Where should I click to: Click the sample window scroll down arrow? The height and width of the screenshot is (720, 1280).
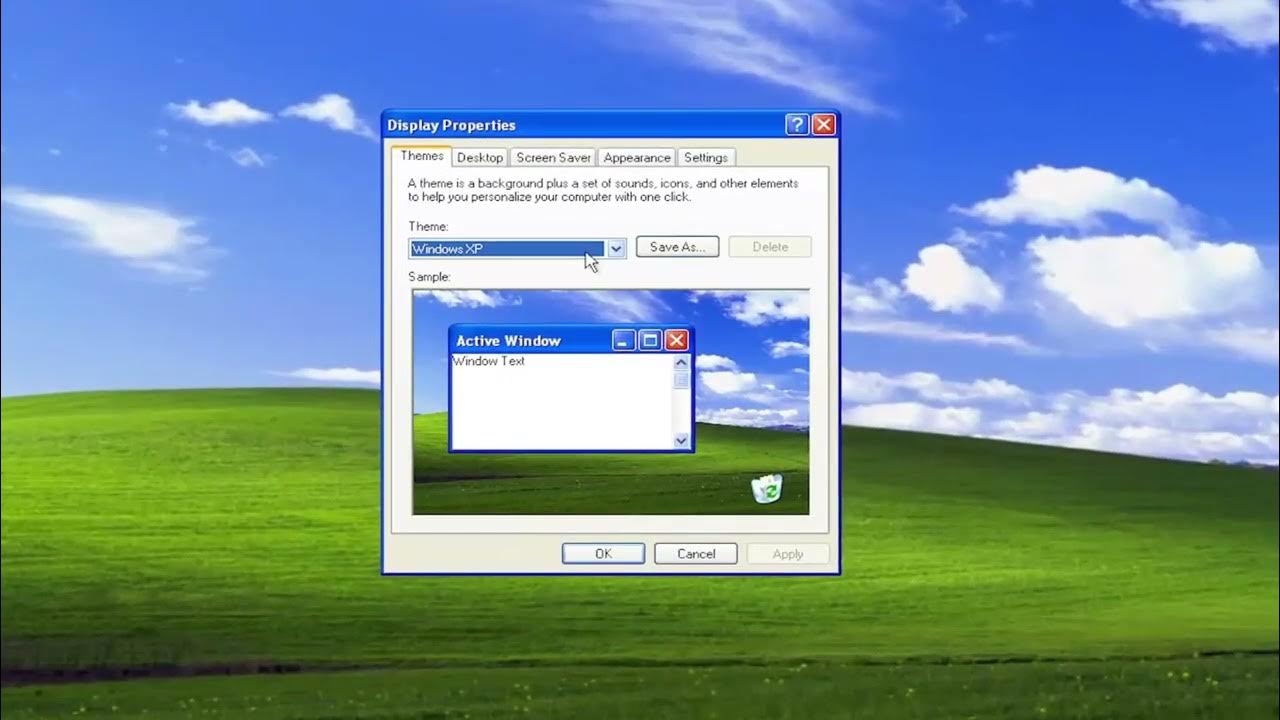pos(681,440)
